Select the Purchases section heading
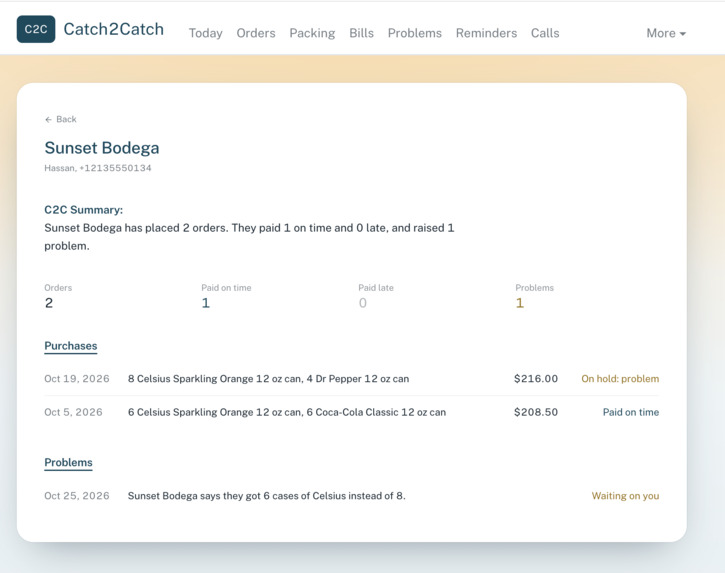Image resolution: width=725 pixels, height=573 pixels. (71, 346)
